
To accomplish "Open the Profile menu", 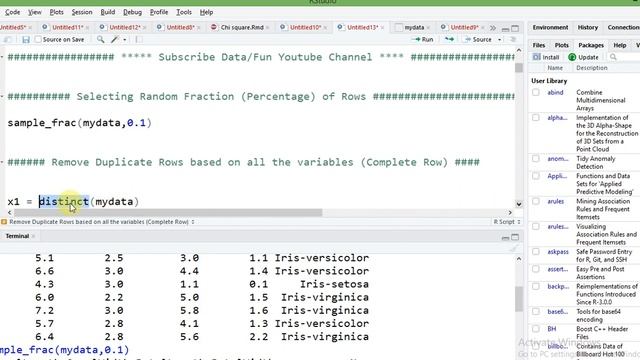I will click(x=159, y=12).
